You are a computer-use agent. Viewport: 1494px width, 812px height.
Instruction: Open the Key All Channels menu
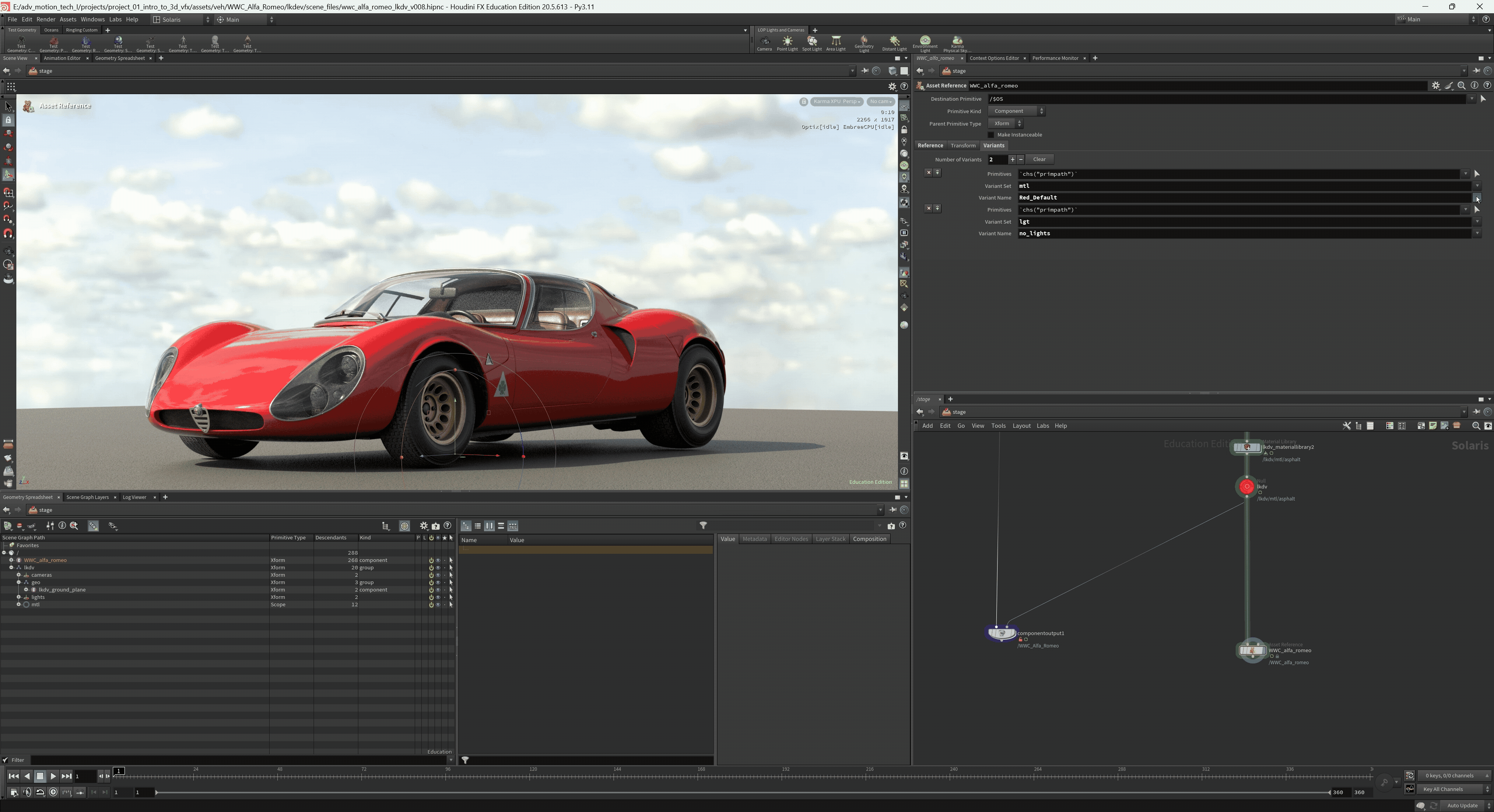pos(1453,789)
